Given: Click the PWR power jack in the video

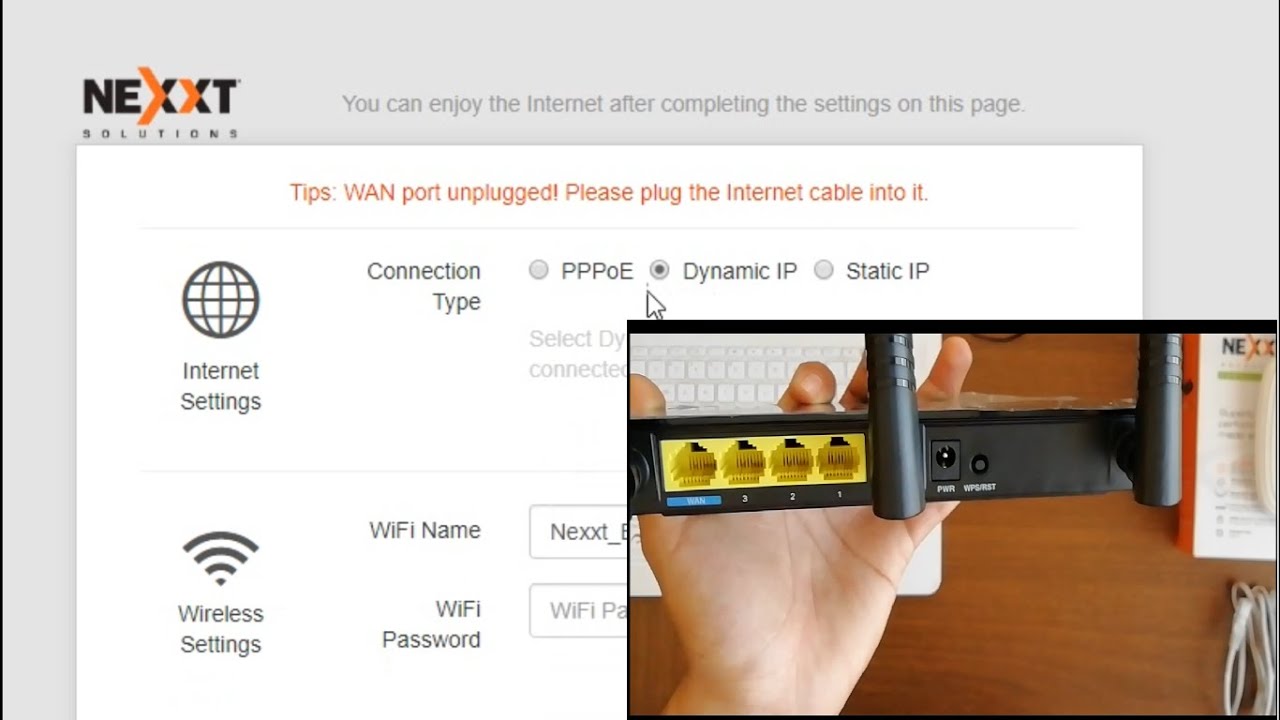Looking at the screenshot, I should pos(945,461).
